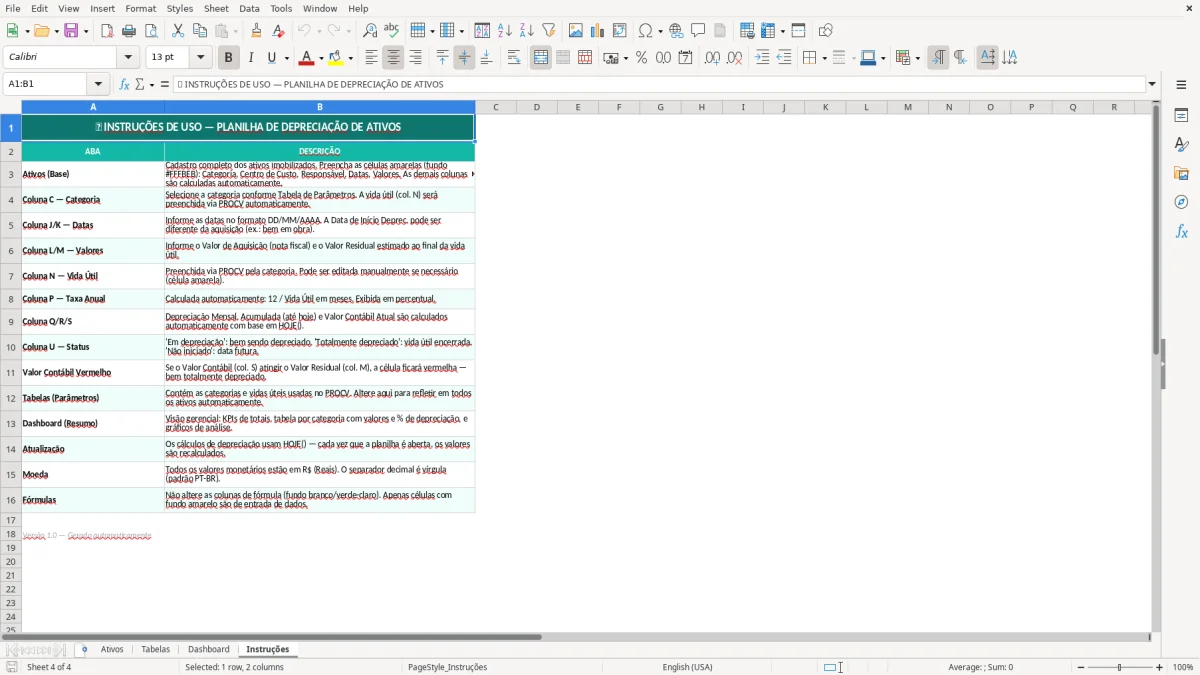Select cell B3 describing Ativos Base
The width and height of the screenshot is (1200, 675).
pos(319,173)
